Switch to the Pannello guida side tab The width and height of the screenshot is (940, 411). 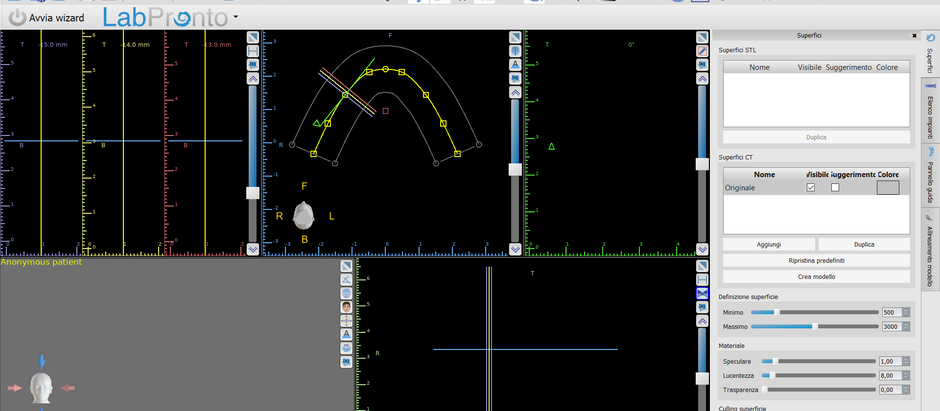[x=929, y=176]
